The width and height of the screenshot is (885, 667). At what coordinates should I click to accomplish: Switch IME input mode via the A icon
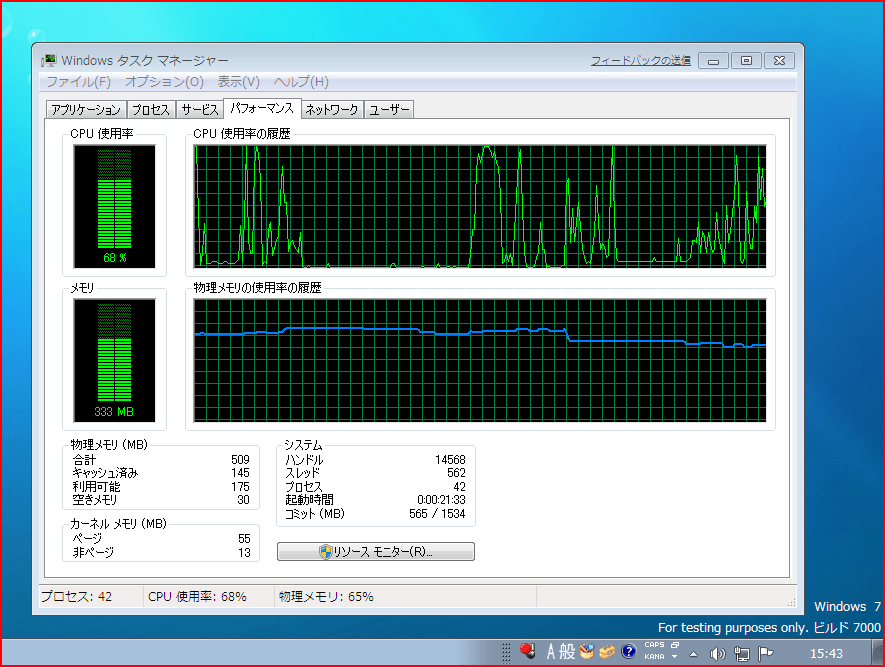551,652
